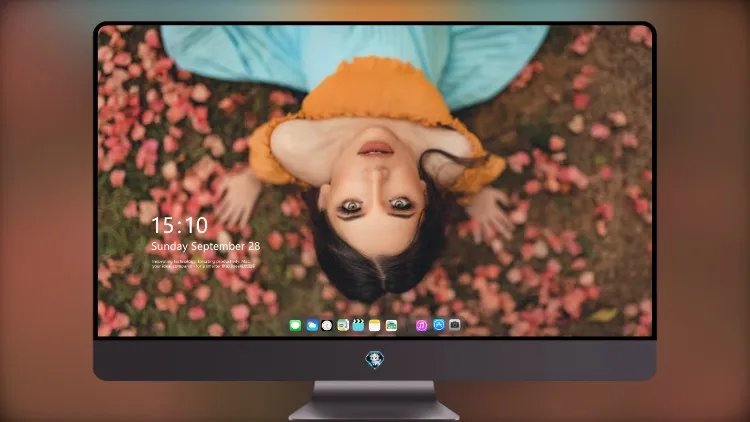Open the Photos gallery app in the dock
The height and width of the screenshot is (422, 750).
point(391,325)
